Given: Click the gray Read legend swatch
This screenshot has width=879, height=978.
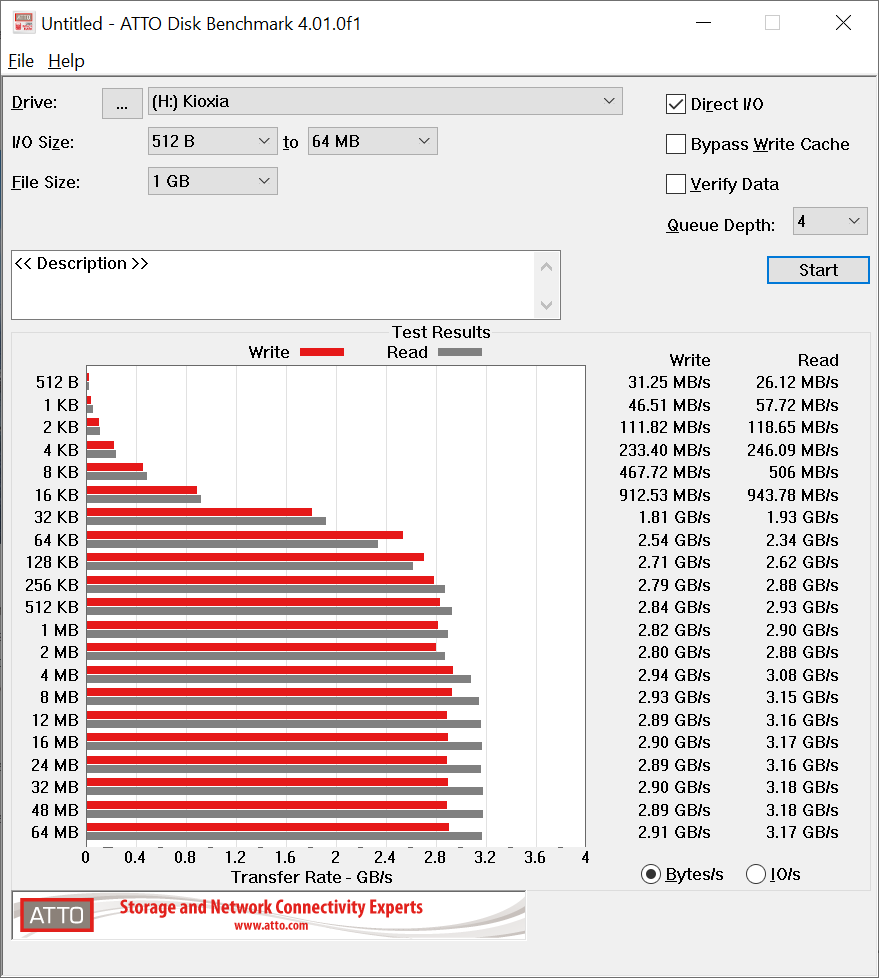Looking at the screenshot, I should click(x=460, y=352).
